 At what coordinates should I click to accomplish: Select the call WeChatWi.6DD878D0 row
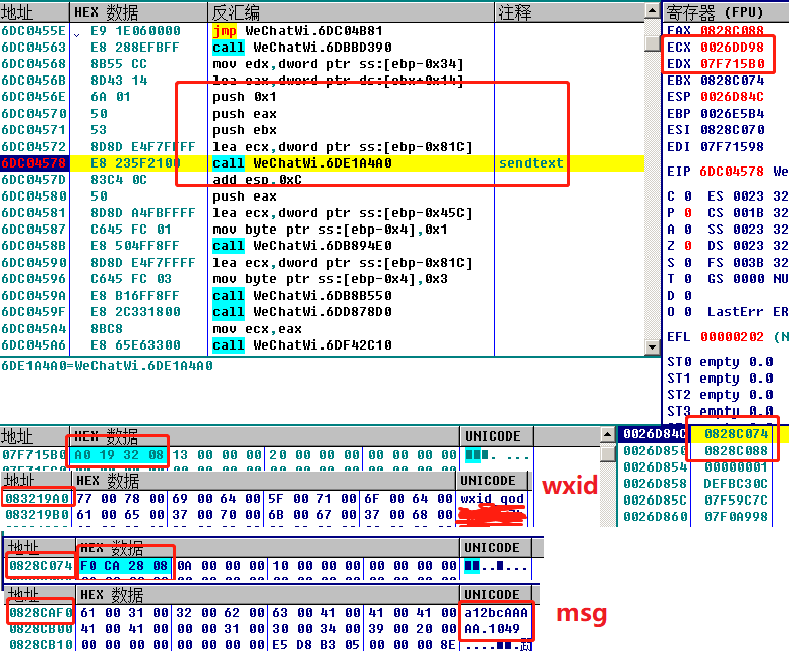[x=302, y=312]
